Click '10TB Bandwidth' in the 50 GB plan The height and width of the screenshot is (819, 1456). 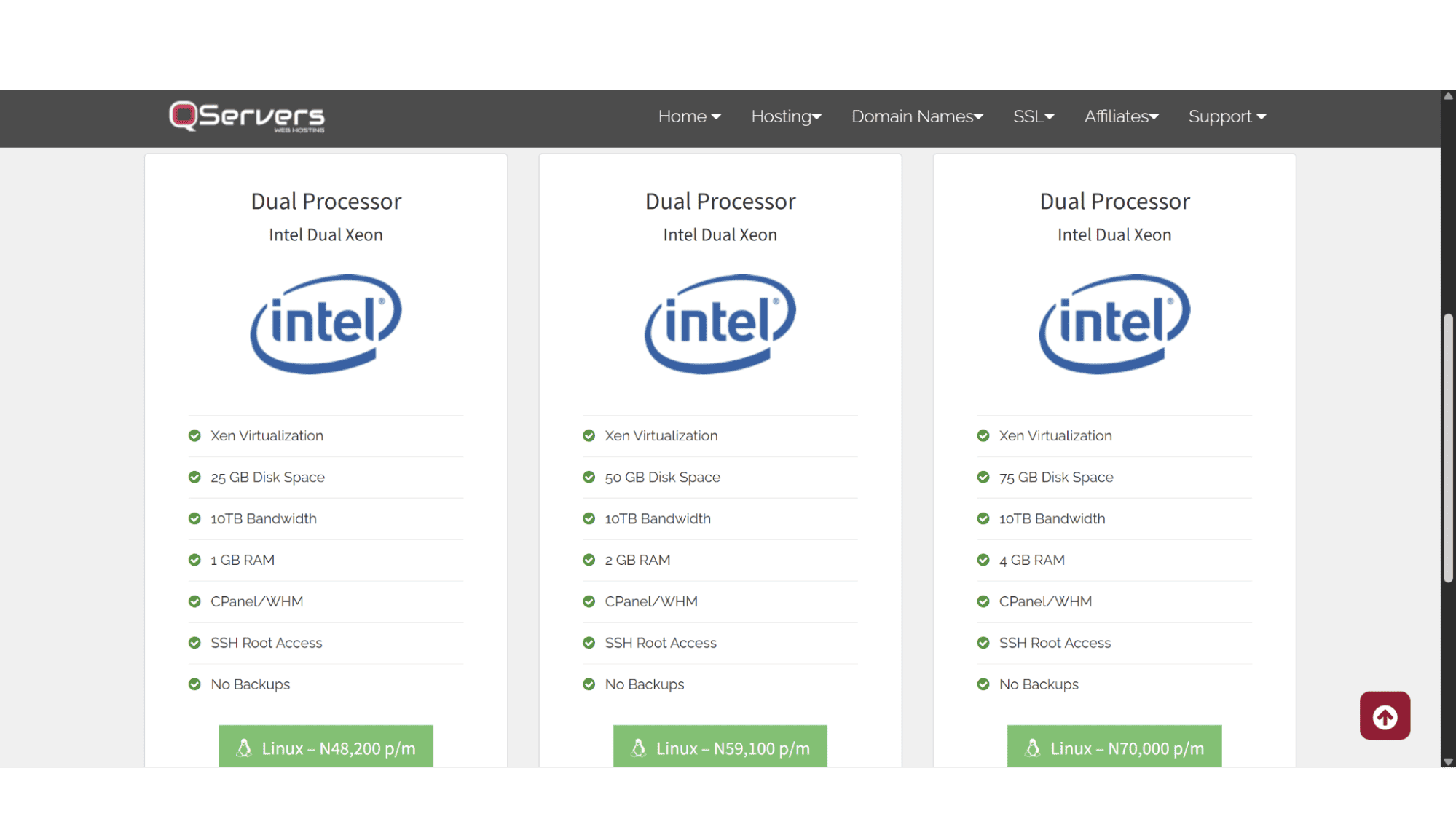(658, 518)
